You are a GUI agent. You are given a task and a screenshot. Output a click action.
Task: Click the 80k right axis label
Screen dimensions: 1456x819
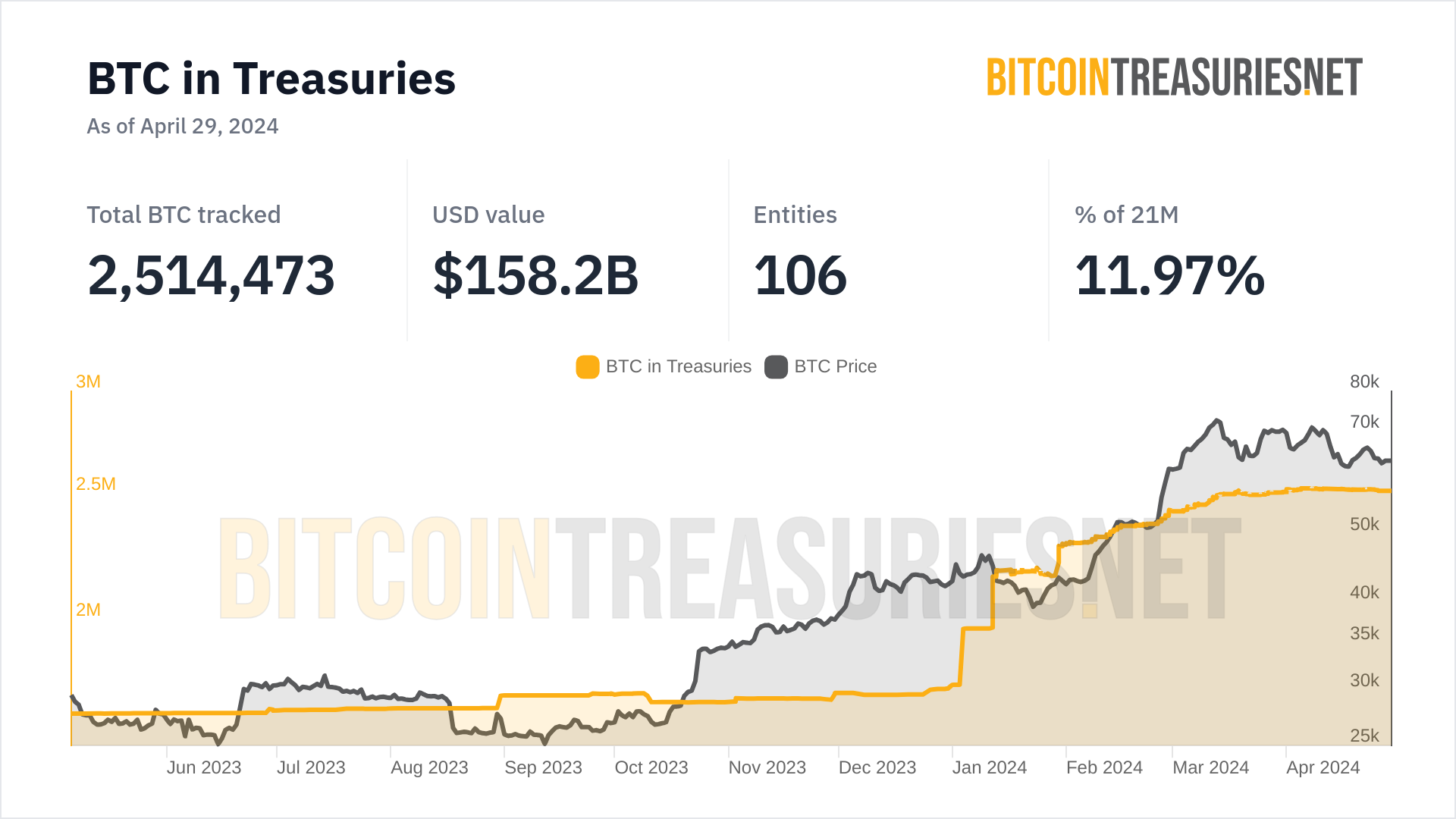1364,381
